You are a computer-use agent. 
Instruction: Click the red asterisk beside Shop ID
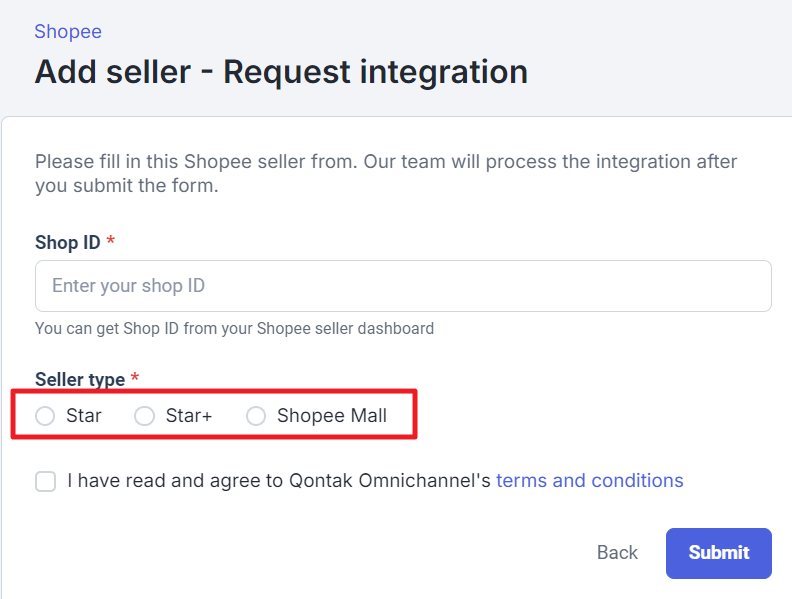tap(111, 242)
